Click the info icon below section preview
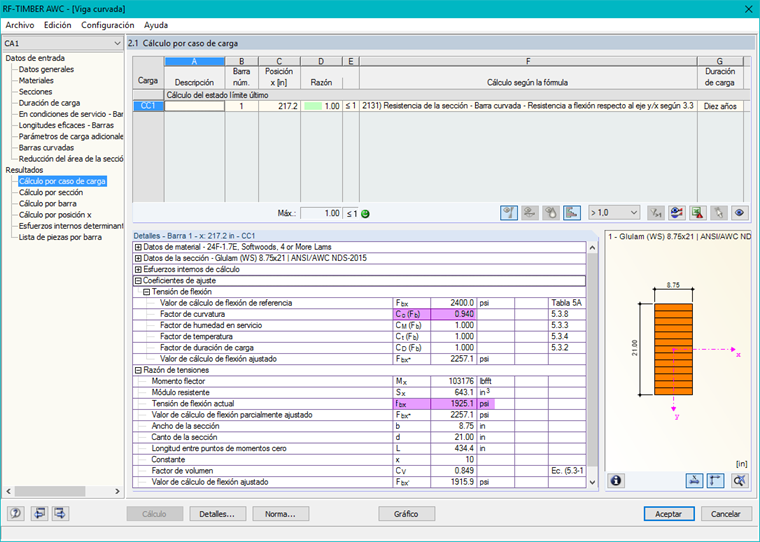This screenshot has height=542, width=760. 616,481
